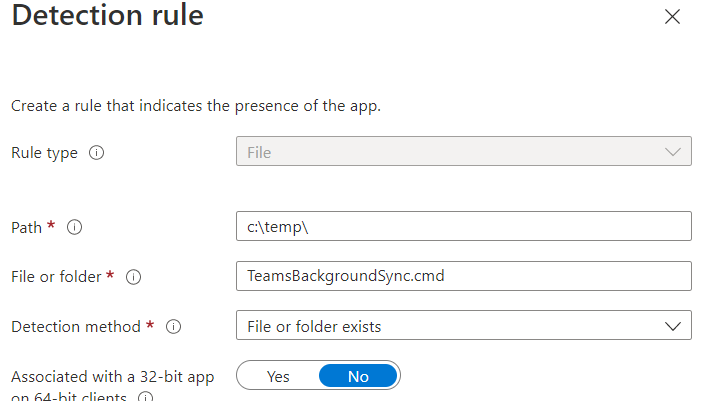Click the chevron arrow on Detection method
The image size is (702, 401).
672,326
